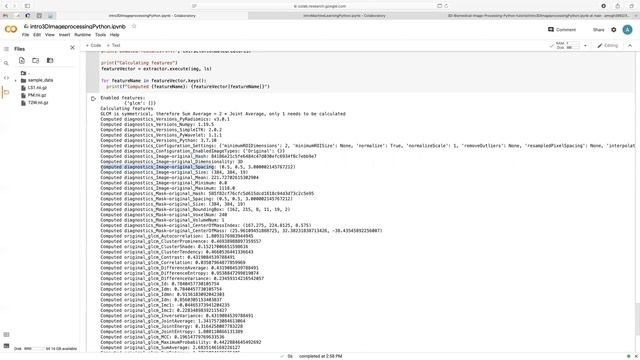Click the output line 'Computed diagnostics_Image-original_Spacing'
640x360 pixels.
tap(198, 167)
